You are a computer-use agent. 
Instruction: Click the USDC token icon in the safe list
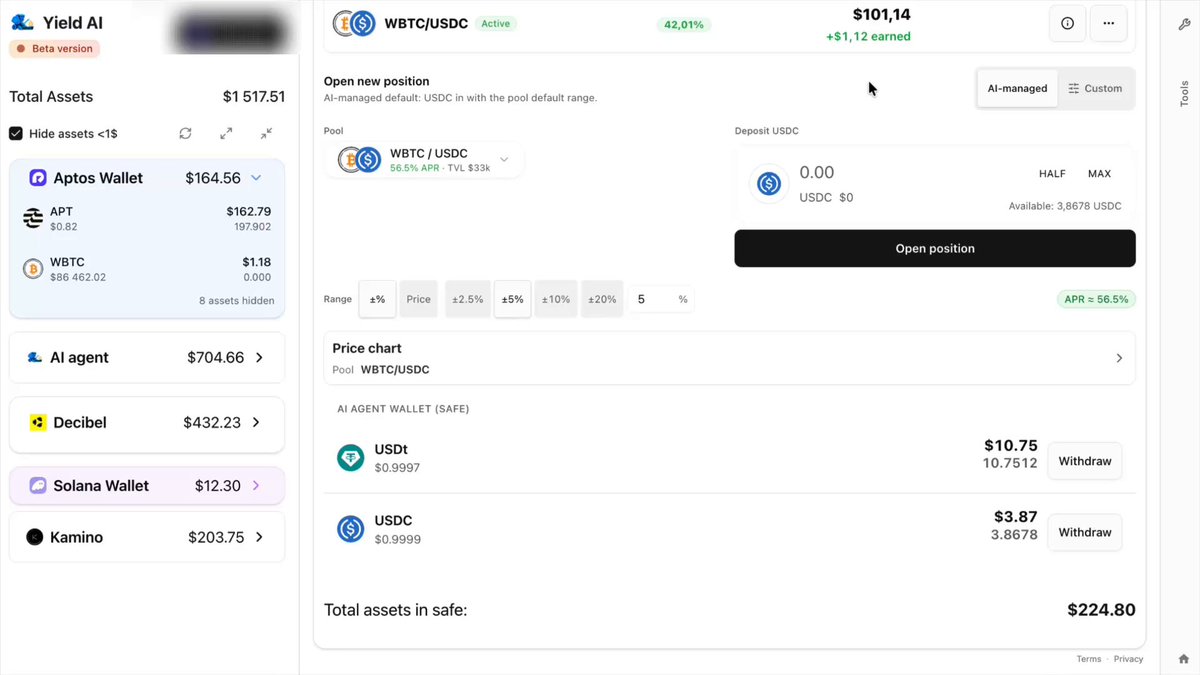click(x=350, y=529)
